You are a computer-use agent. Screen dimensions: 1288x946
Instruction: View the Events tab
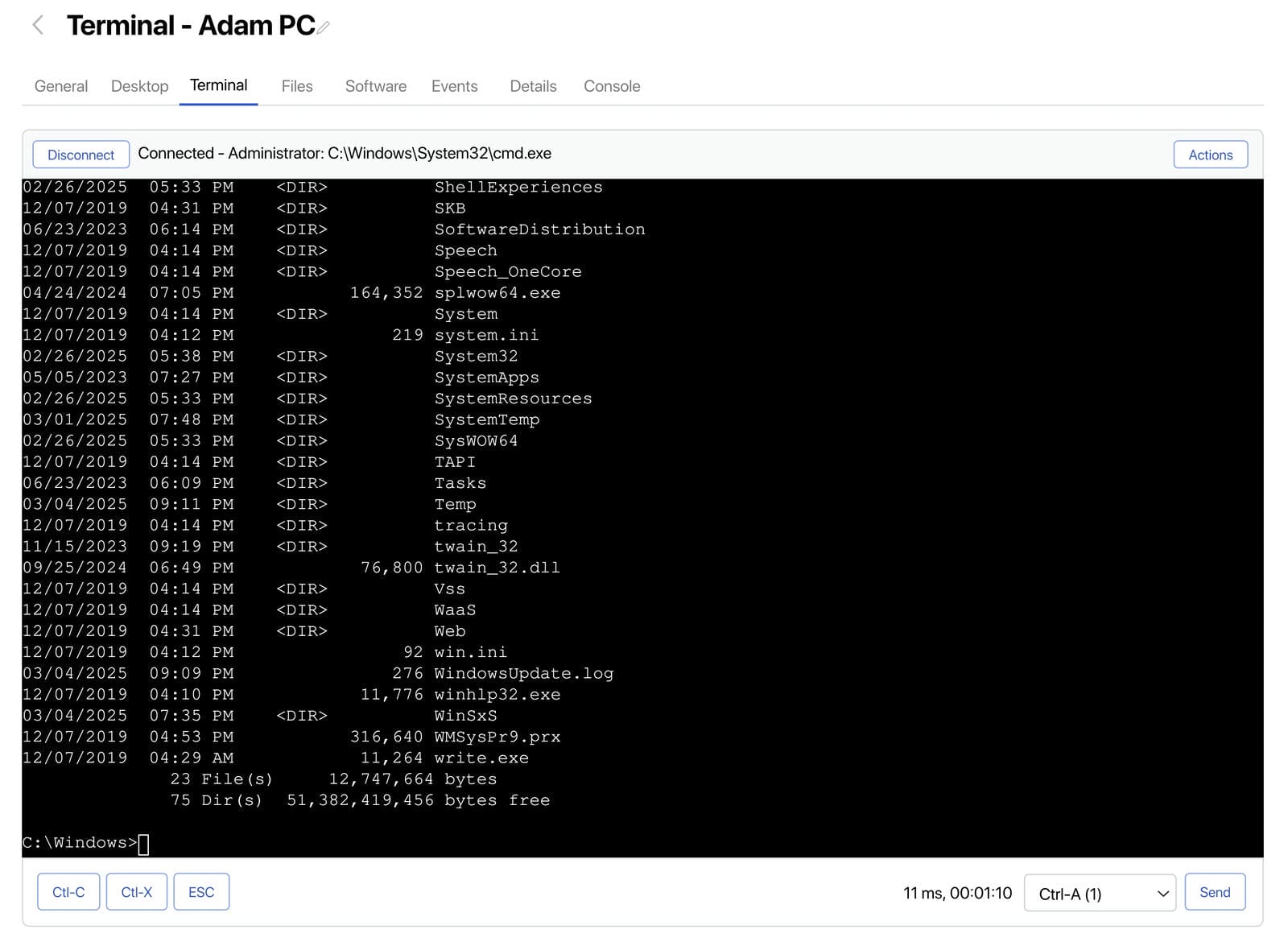coord(454,86)
